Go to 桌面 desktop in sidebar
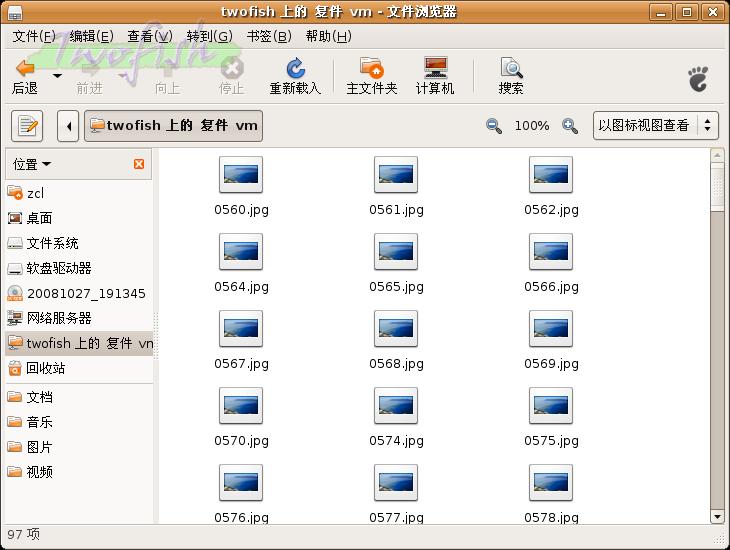The image size is (730, 550). pyautogui.click(x=79, y=218)
